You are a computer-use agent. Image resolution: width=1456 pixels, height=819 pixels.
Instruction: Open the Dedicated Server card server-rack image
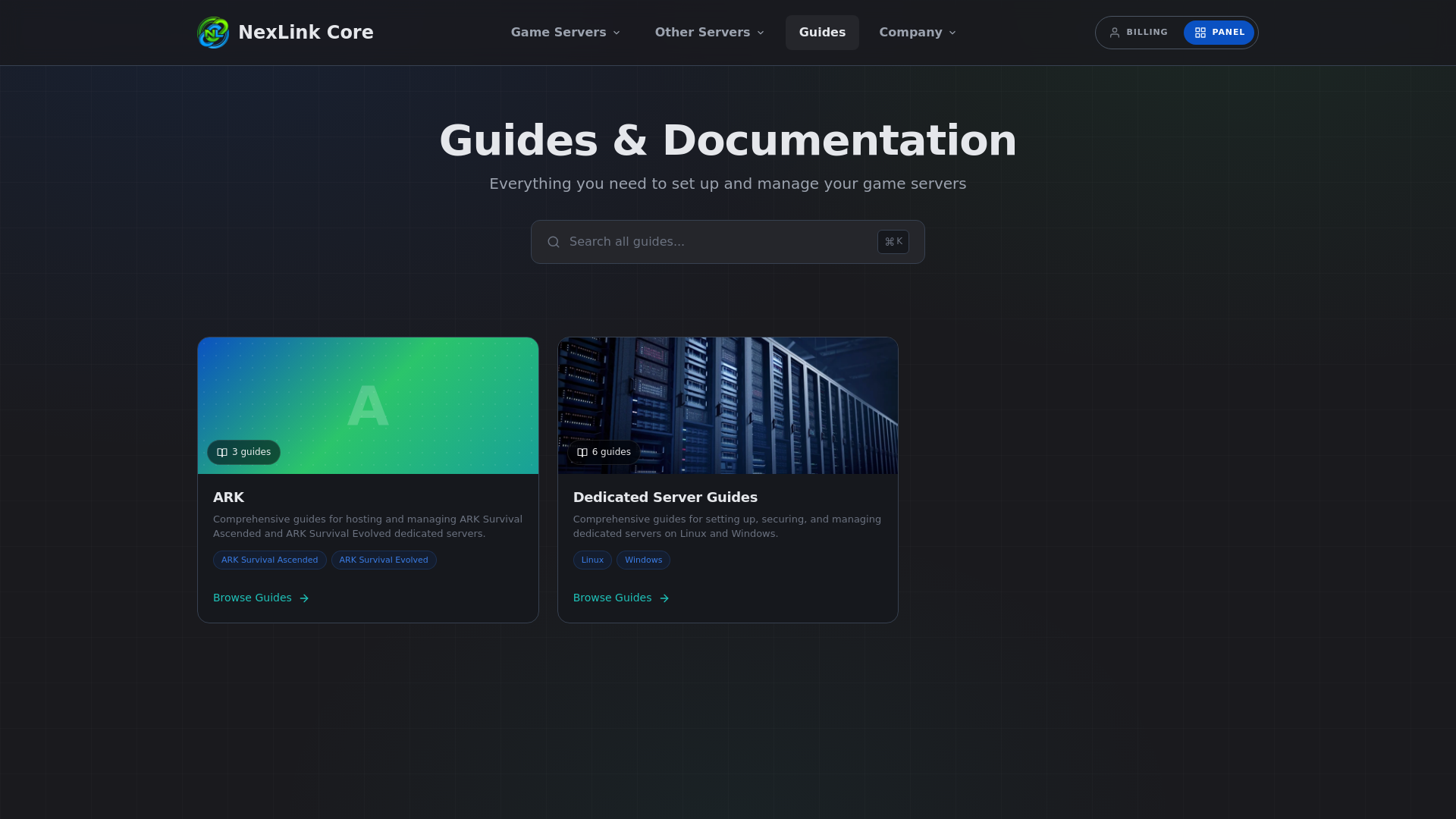tap(728, 406)
